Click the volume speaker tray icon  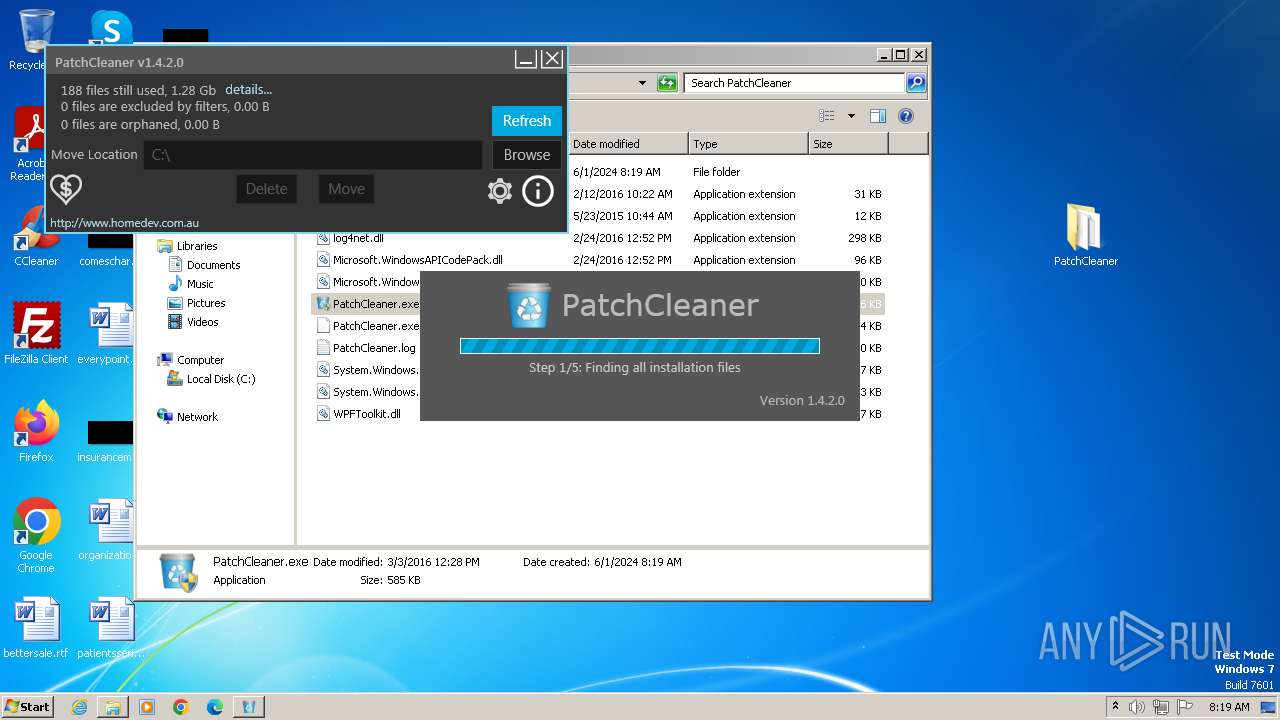click(x=1137, y=707)
